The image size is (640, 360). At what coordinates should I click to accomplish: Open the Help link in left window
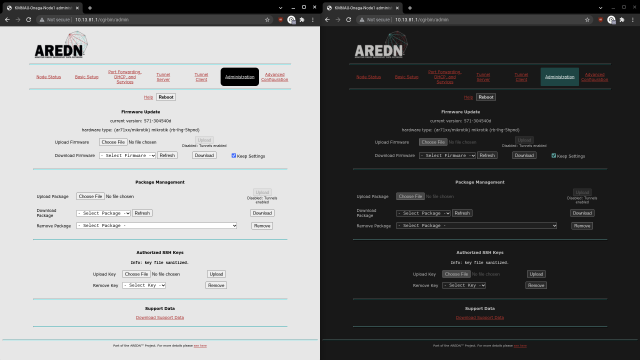click(x=148, y=97)
